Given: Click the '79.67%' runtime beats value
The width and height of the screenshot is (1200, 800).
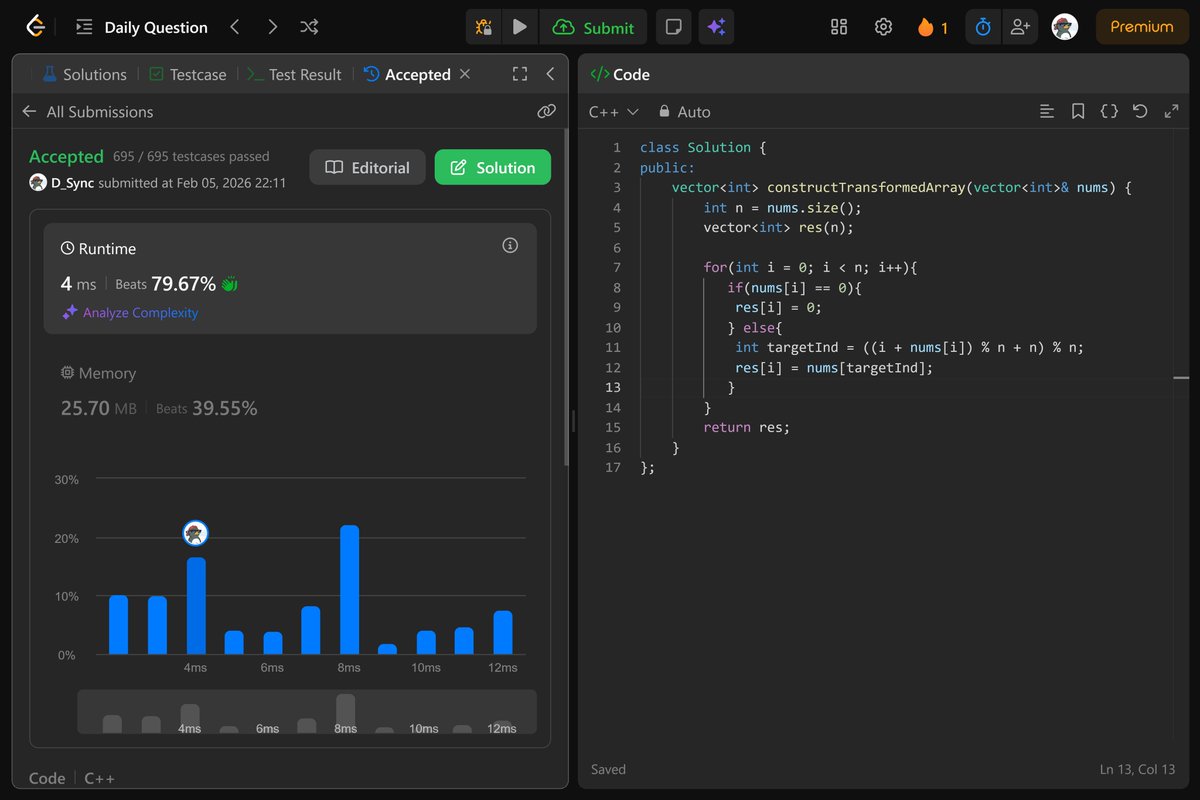Looking at the screenshot, I should click(183, 284).
